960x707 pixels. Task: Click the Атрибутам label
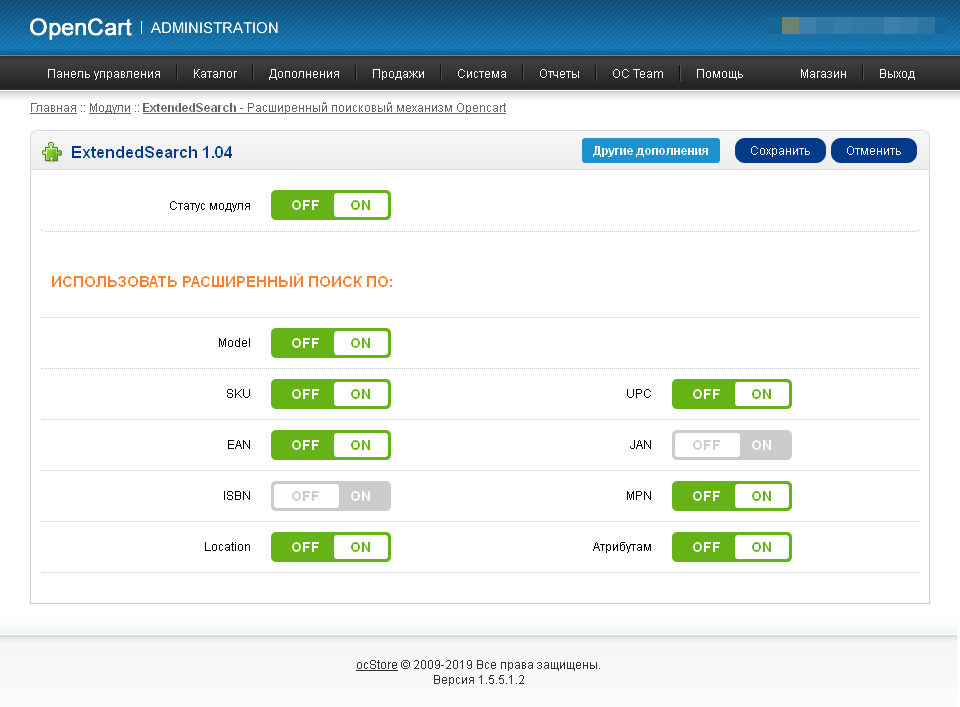pos(621,547)
